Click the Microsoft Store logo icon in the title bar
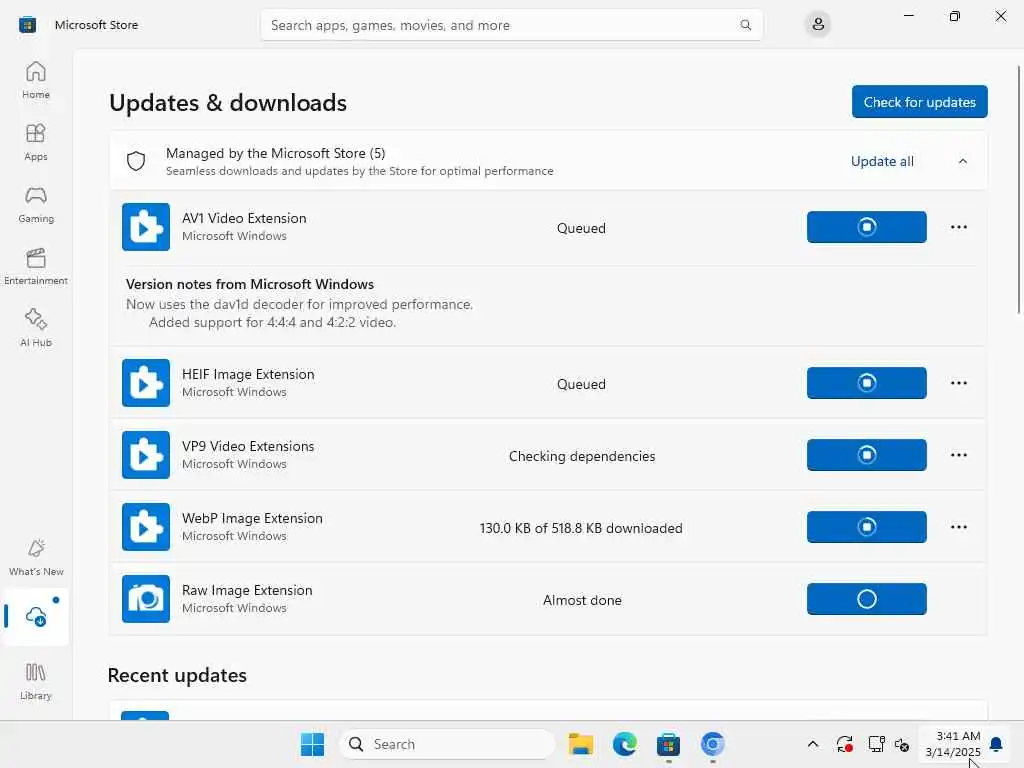 click(x=27, y=25)
